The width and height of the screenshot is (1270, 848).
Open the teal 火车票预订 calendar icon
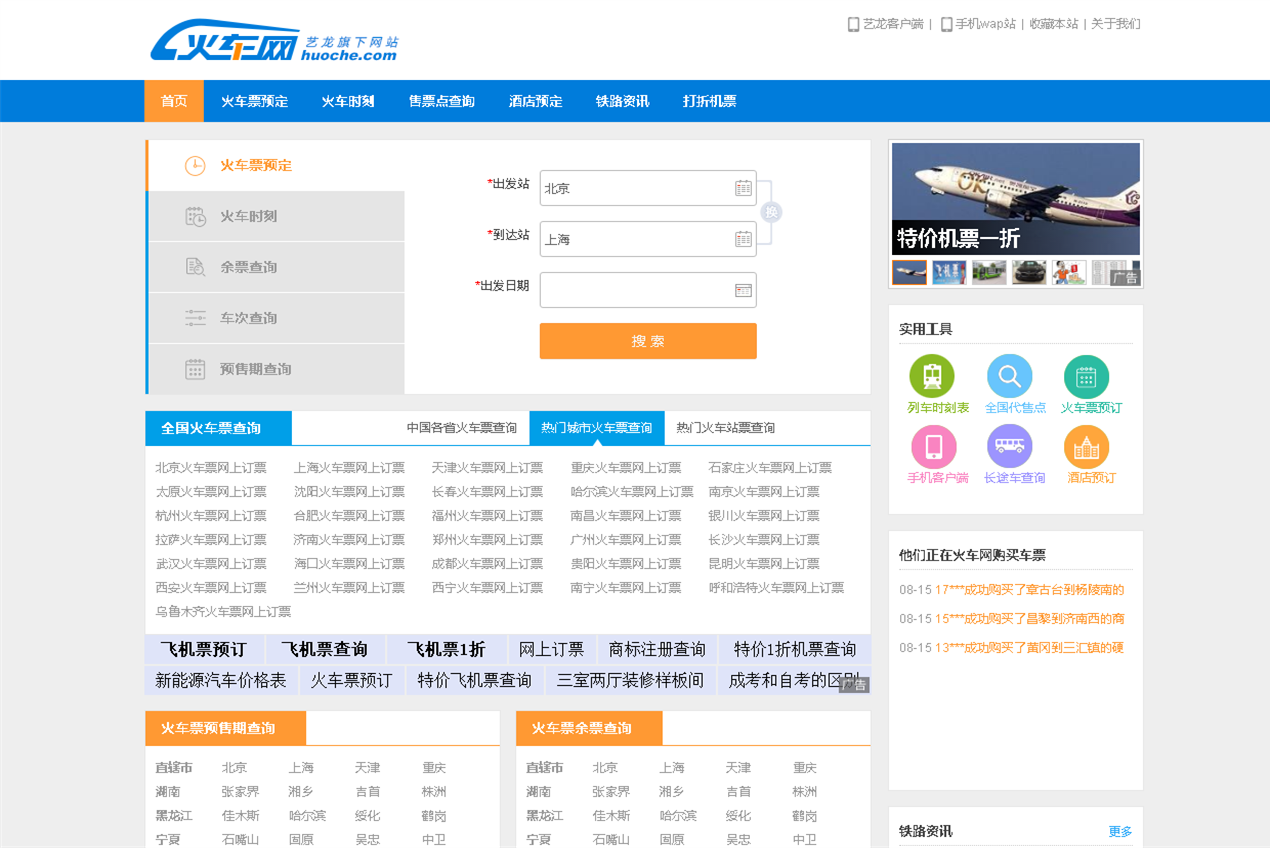pos(1086,377)
